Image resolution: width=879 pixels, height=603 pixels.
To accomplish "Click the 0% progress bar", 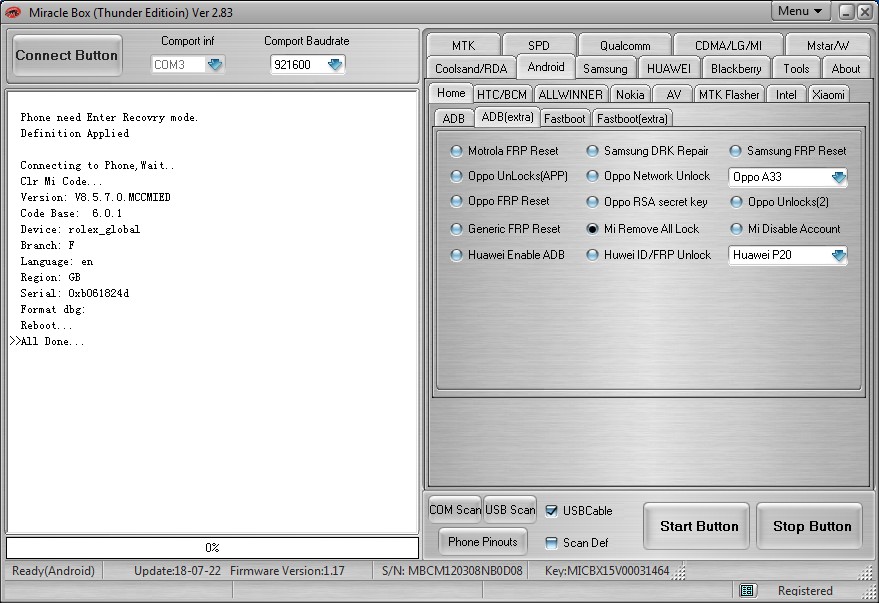I will point(212,548).
